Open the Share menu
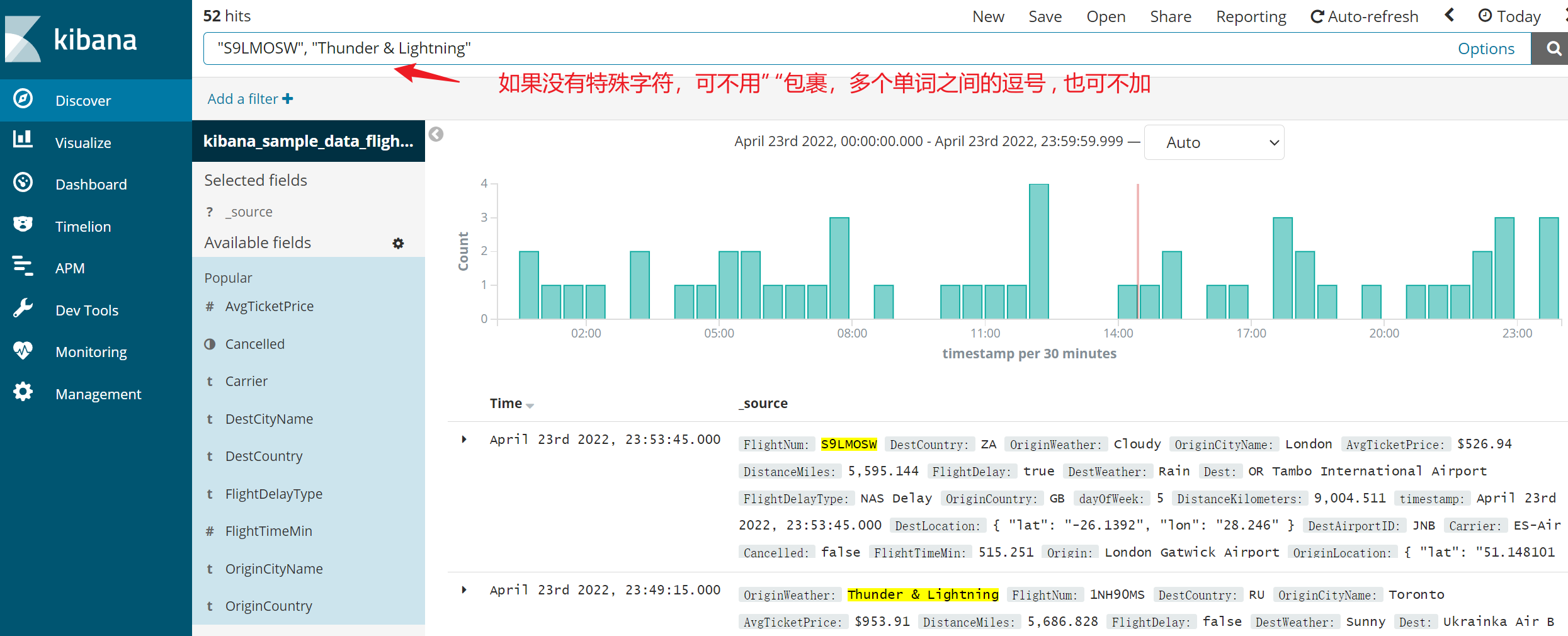The height and width of the screenshot is (636, 1568). click(1170, 16)
